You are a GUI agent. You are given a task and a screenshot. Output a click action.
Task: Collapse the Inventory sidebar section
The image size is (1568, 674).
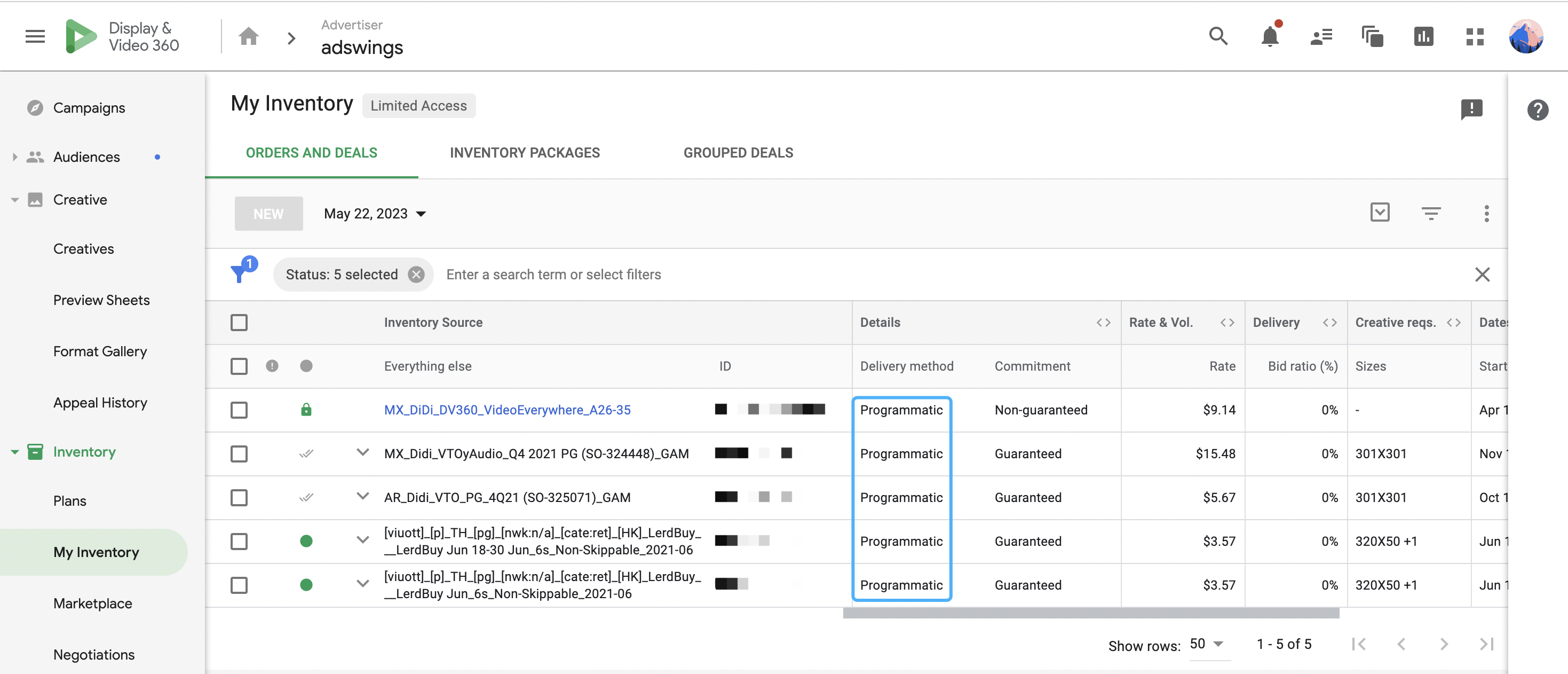[x=14, y=452]
